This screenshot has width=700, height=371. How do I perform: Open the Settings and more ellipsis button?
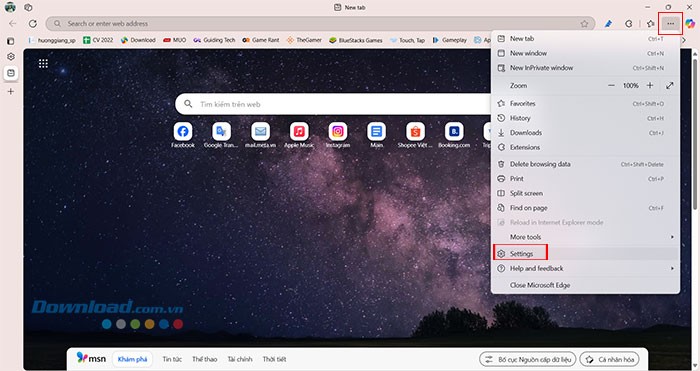671,24
